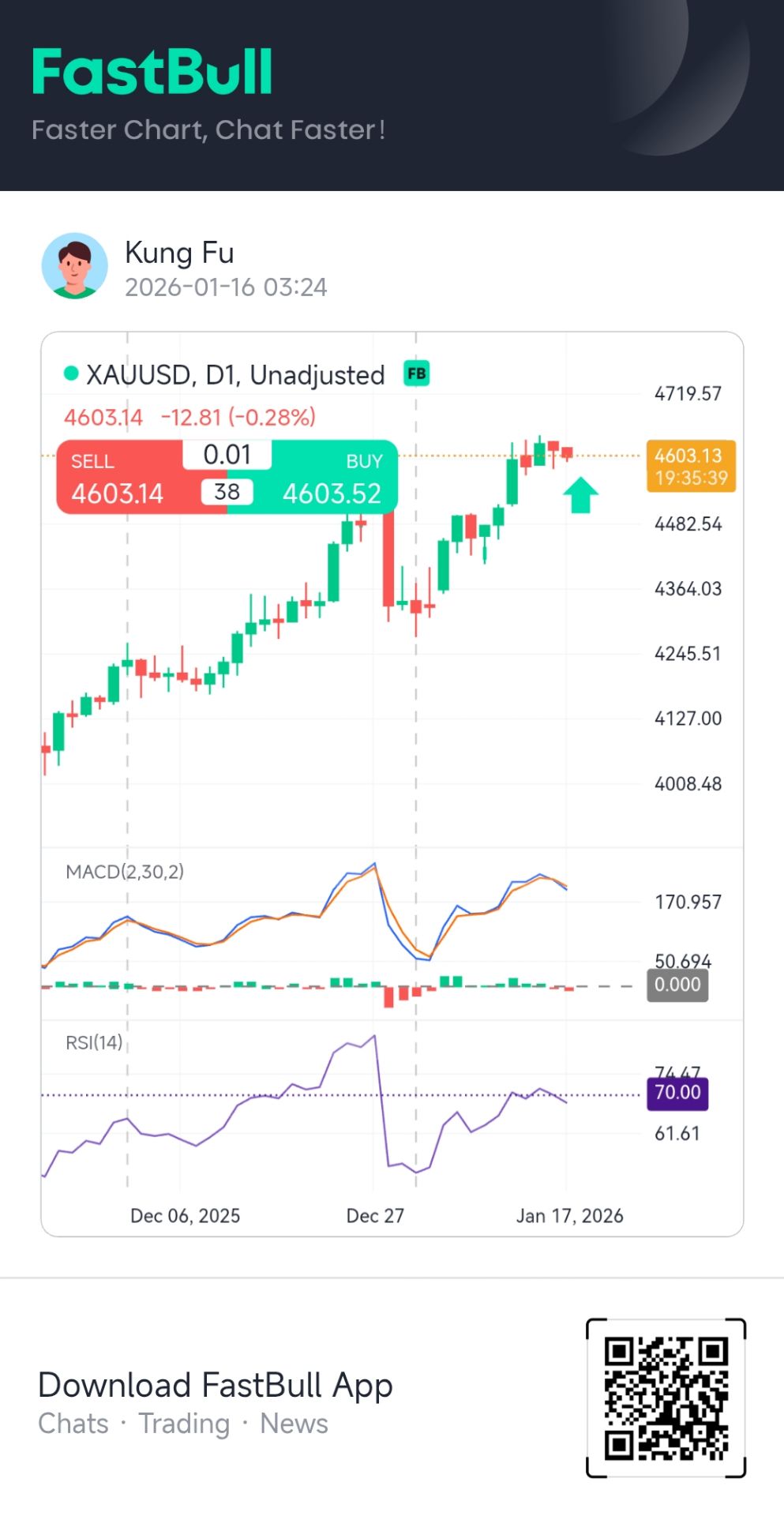Click the green up arrow on chart

tap(580, 495)
